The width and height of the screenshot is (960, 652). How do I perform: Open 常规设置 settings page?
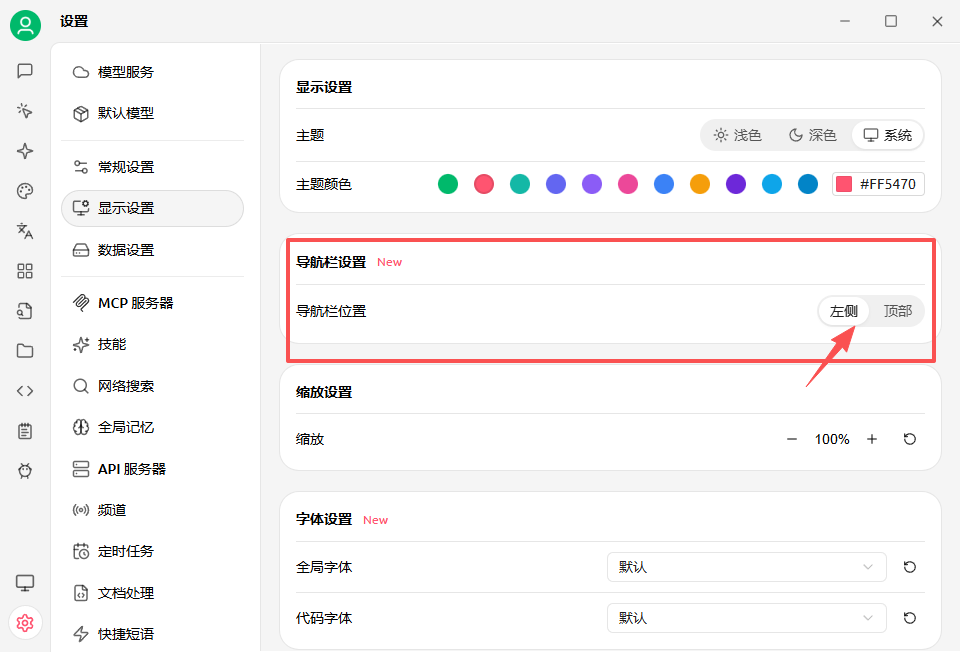[152, 167]
